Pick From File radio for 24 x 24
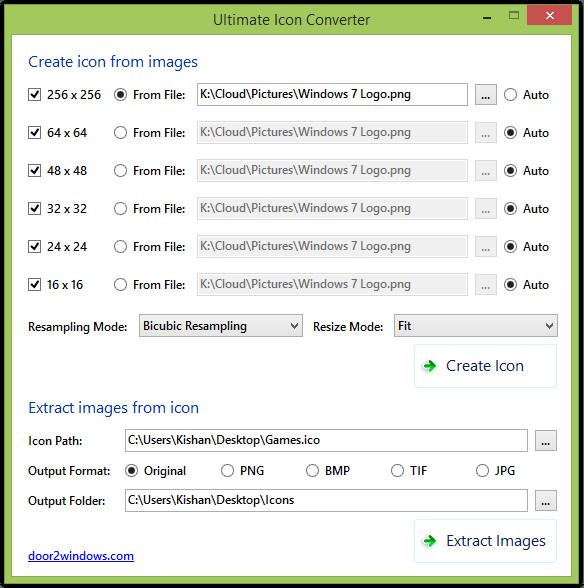The width and height of the screenshot is (584, 588). (x=120, y=246)
